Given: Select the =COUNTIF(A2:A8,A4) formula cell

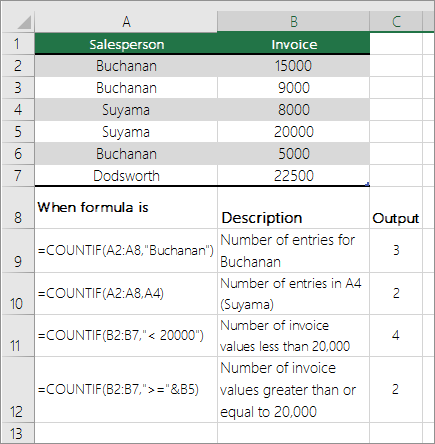Looking at the screenshot, I should (x=126, y=294).
